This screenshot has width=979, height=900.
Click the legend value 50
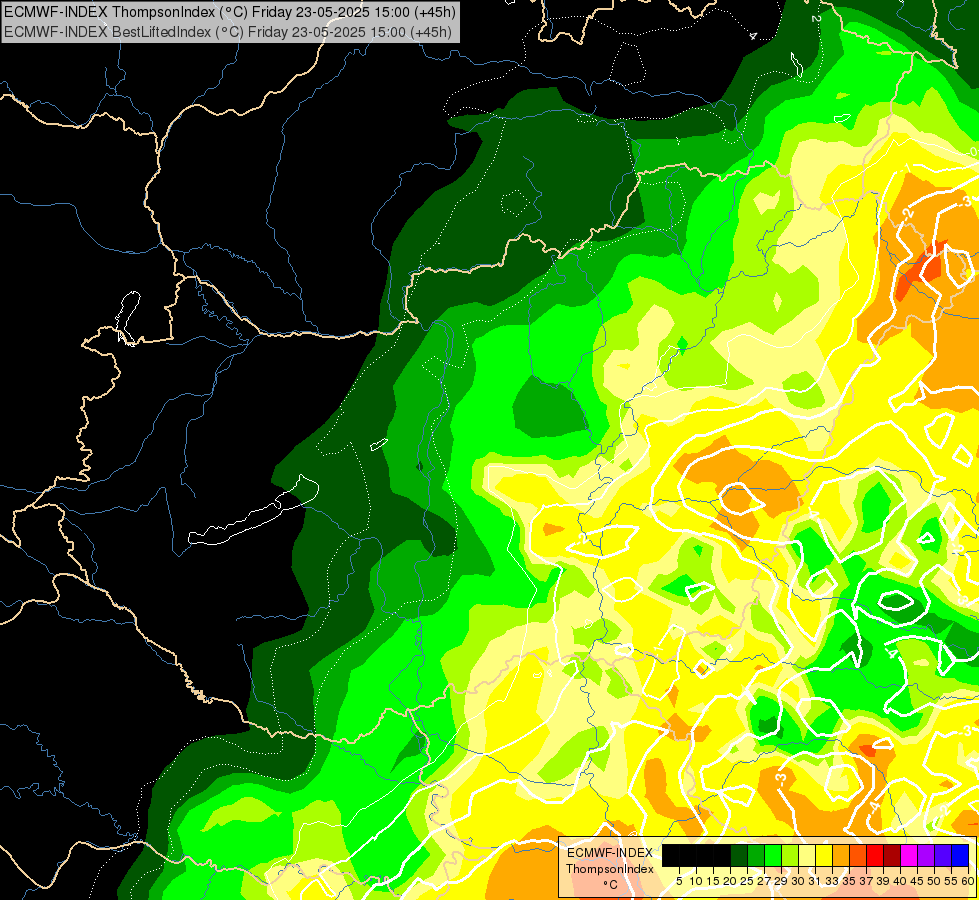[935, 881]
